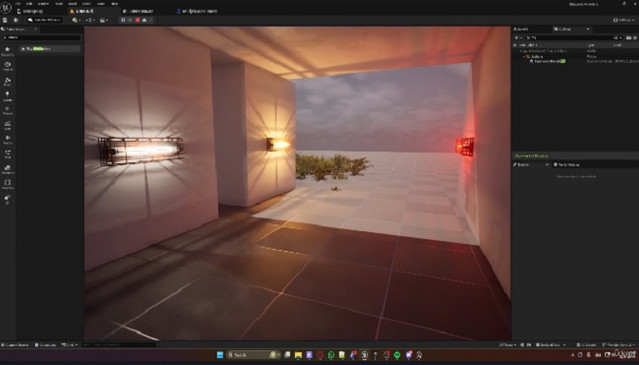Select the green shrubs in viewport

[x=332, y=166]
